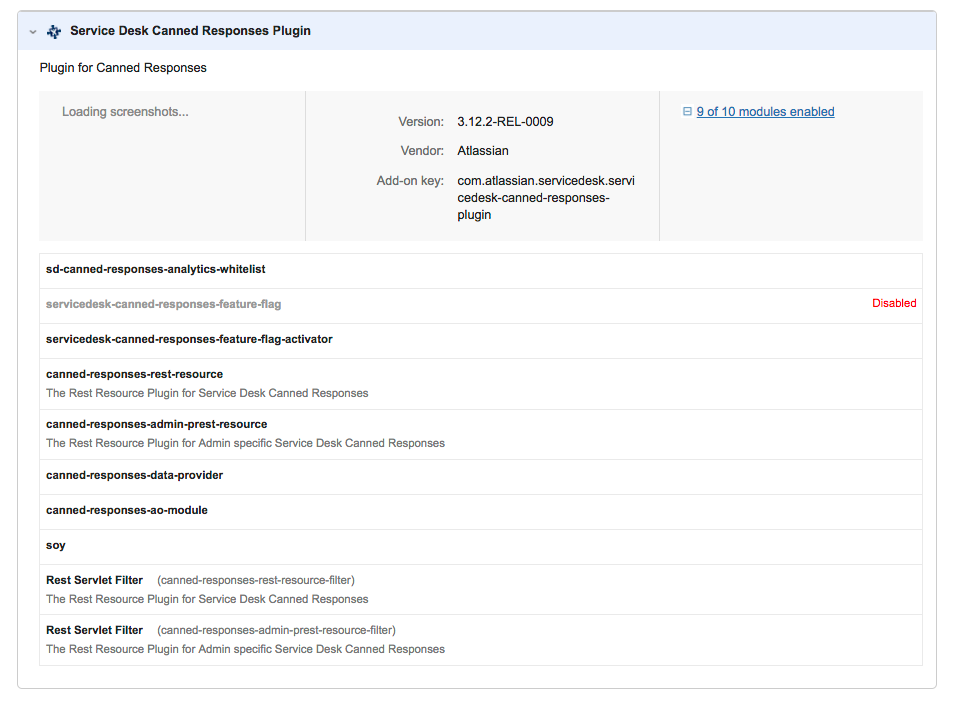This screenshot has height=710, width=963.
Task: Click the Service Desk Canned Responses Plugin title
Action: pyautogui.click(x=190, y=31)
